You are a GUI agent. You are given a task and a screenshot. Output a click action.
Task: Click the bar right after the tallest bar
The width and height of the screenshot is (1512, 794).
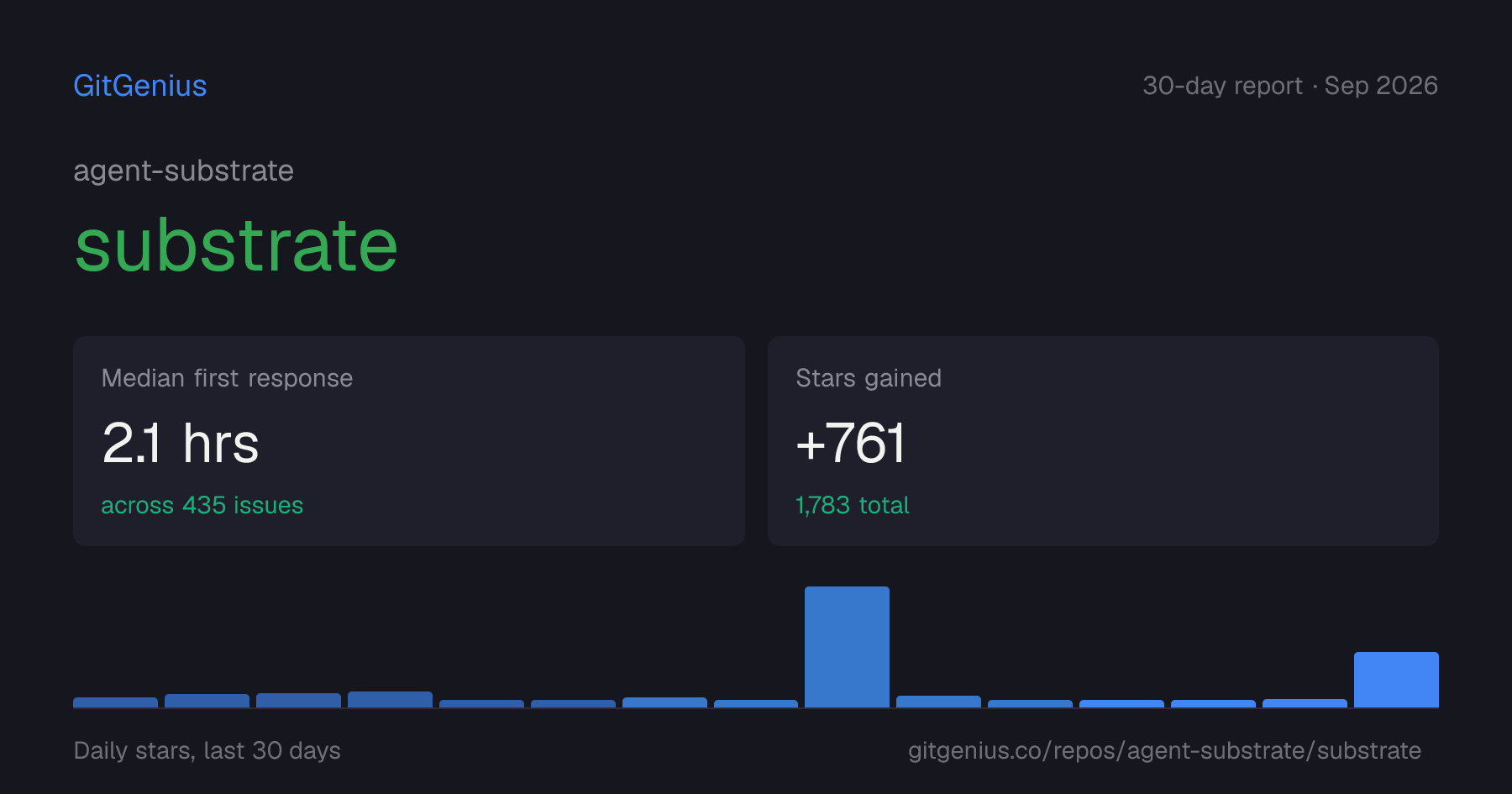pos(938,702)
